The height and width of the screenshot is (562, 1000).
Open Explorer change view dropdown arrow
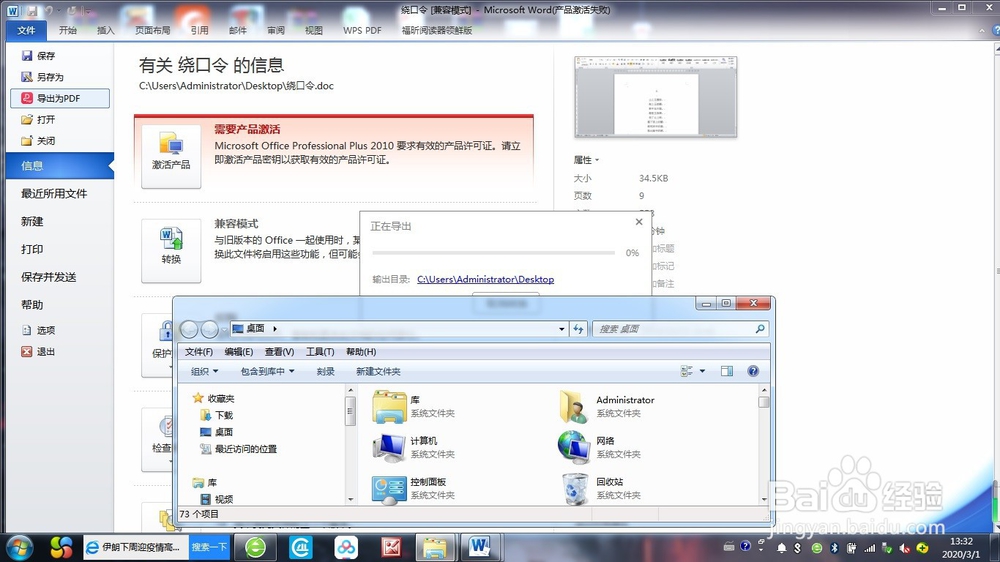click(702, 371)
